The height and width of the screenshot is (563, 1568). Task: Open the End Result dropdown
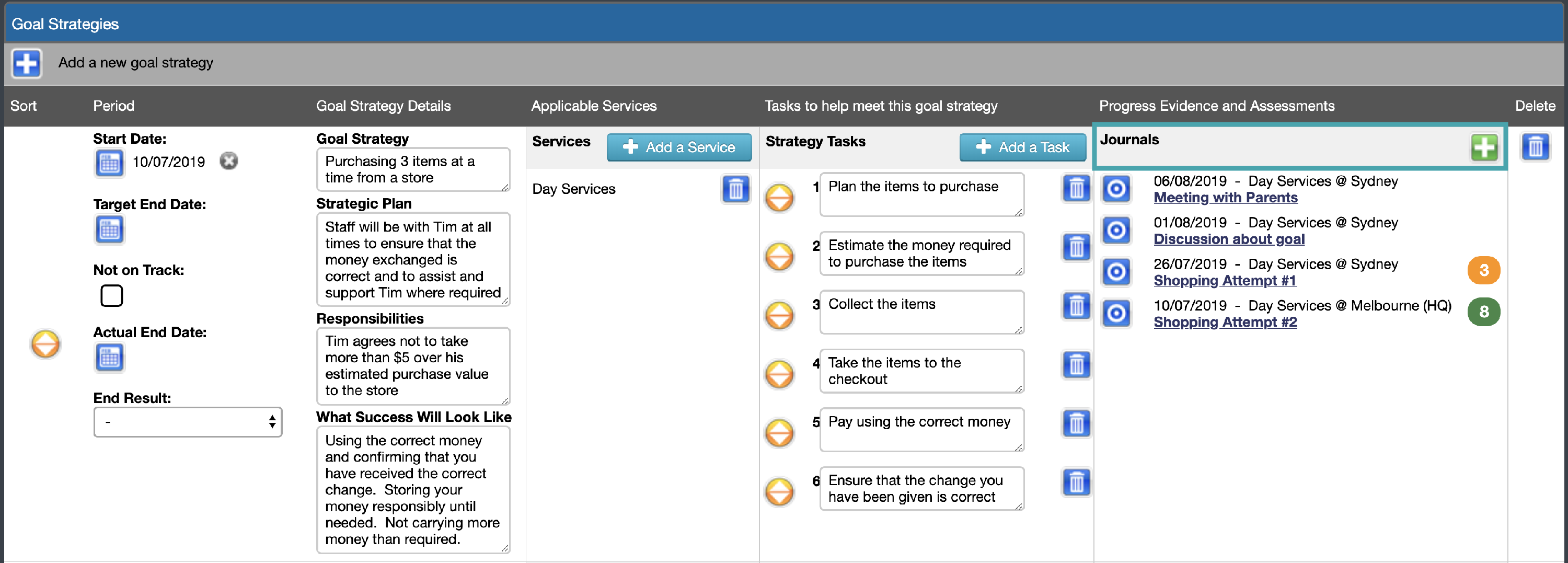[188, 422]
